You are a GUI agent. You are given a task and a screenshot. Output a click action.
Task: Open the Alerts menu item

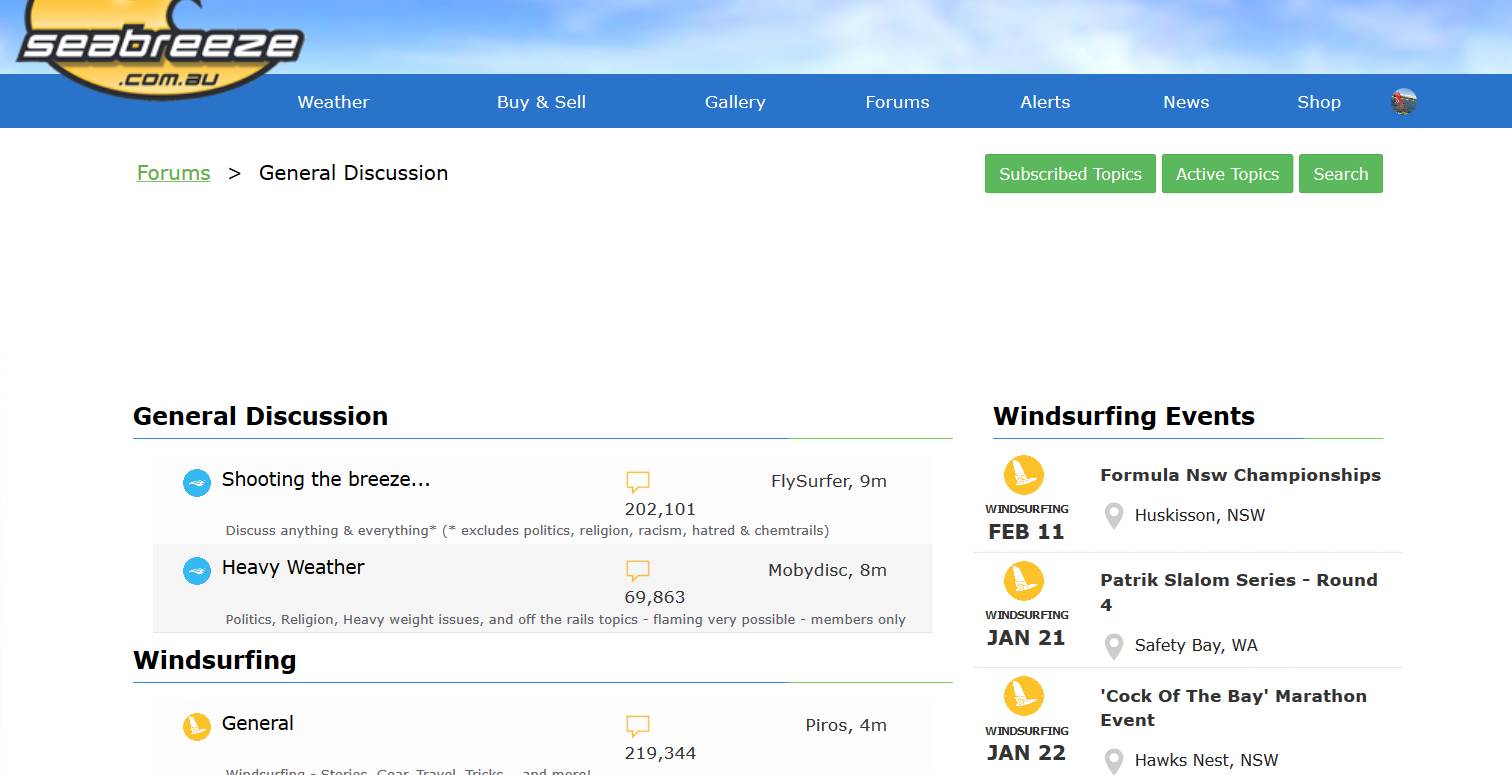pos(1045,102)
